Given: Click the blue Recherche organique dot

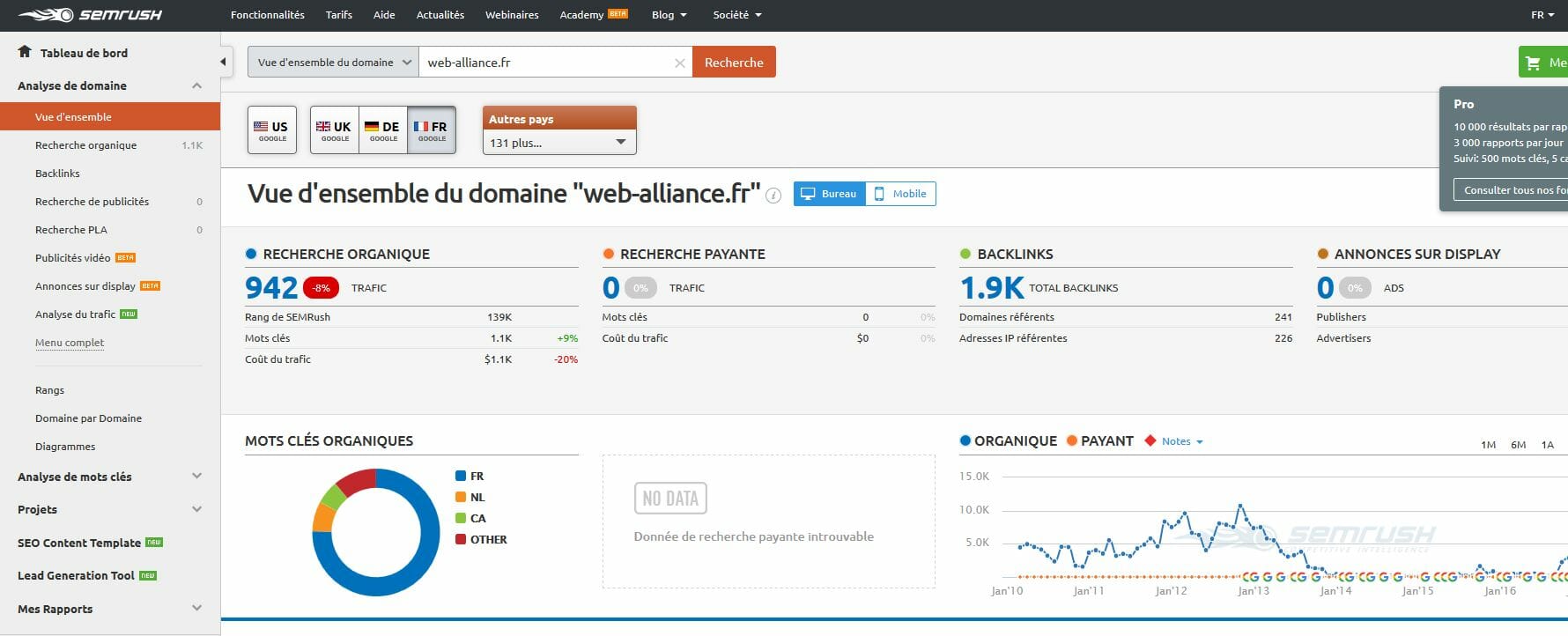Looking at the screenshot, I should coord(251,254).
